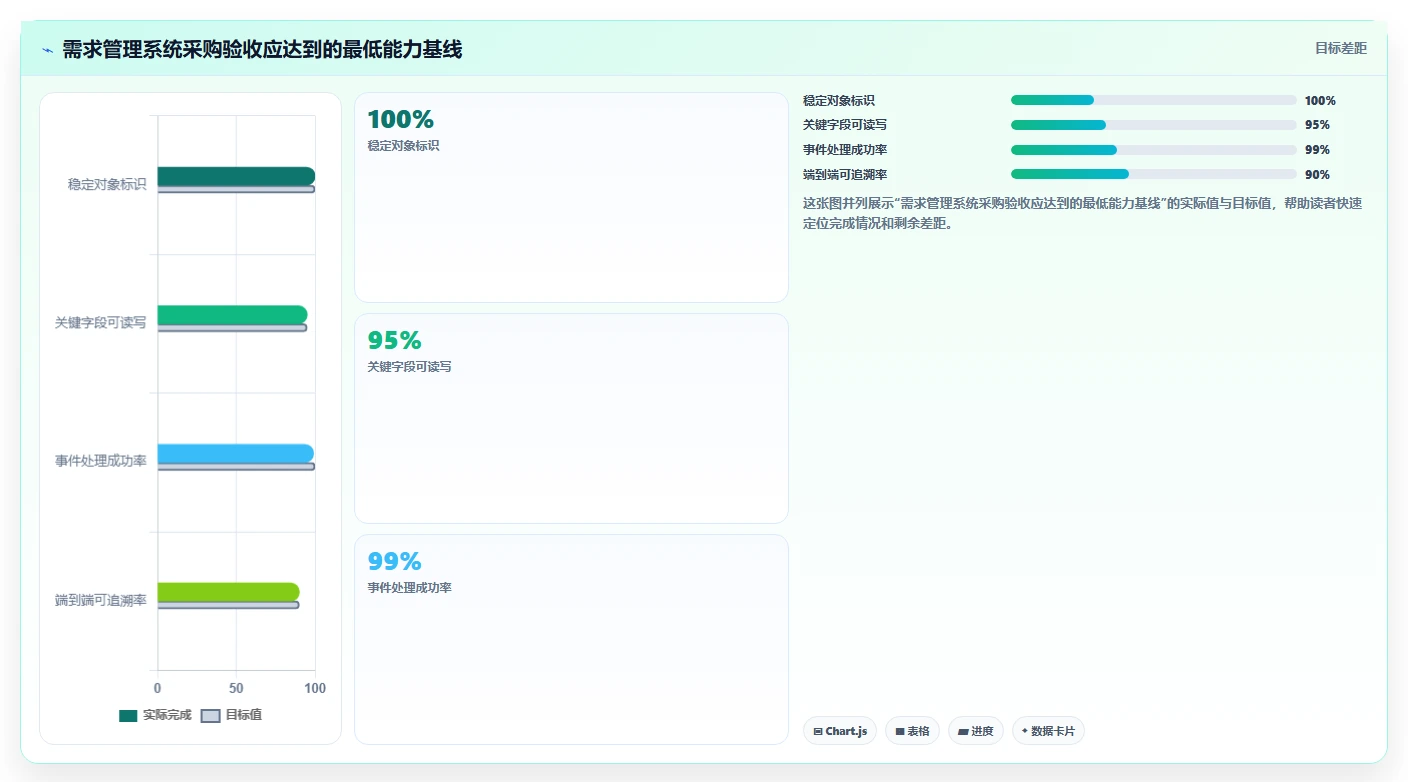Click the Chart.js tag chip
This screenshot has width=1408, height=782.
pyautogui.click(x=840, y=731)
